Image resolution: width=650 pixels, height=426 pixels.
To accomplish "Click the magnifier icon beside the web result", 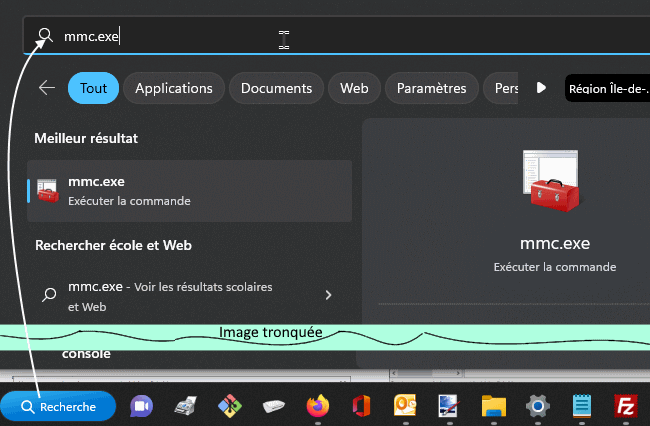I will click(49, 295).
